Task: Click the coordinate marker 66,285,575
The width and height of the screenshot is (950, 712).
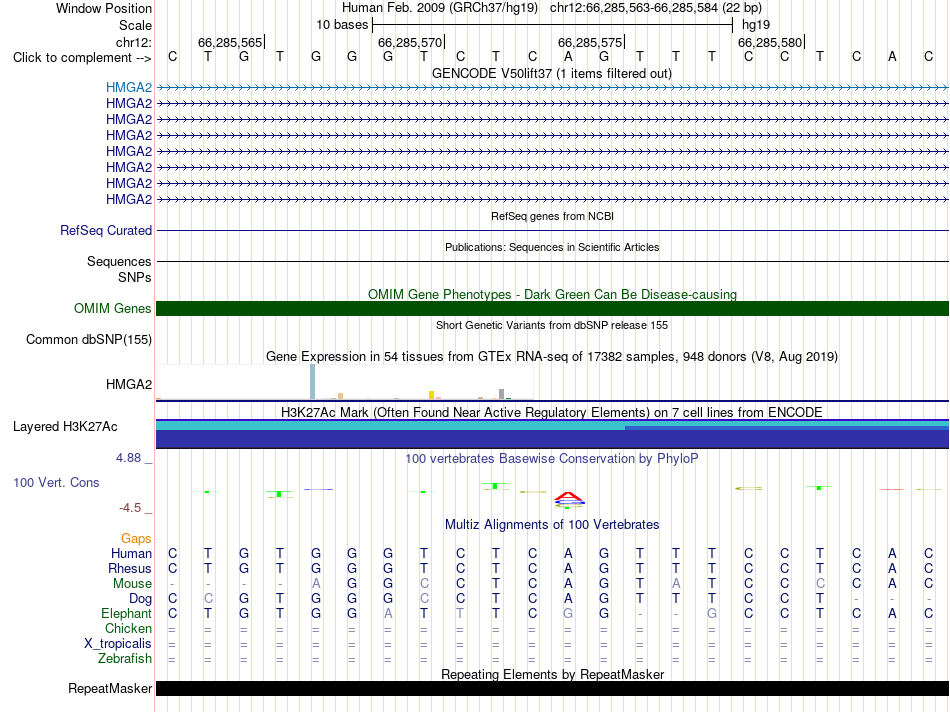Action: pyautogui.click(x=590, y=42)
